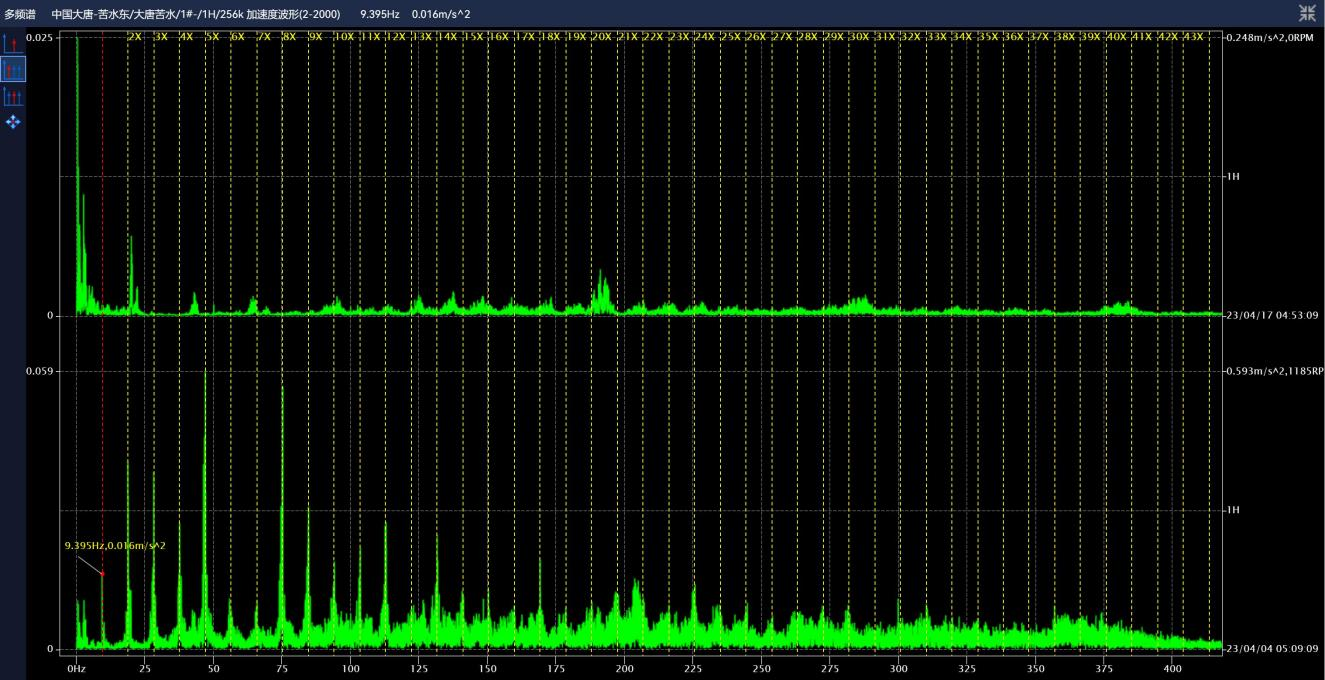Click the 200 tick on the frequency axis
This screenshot has height=680, width=1325.
tap(624, 667)
